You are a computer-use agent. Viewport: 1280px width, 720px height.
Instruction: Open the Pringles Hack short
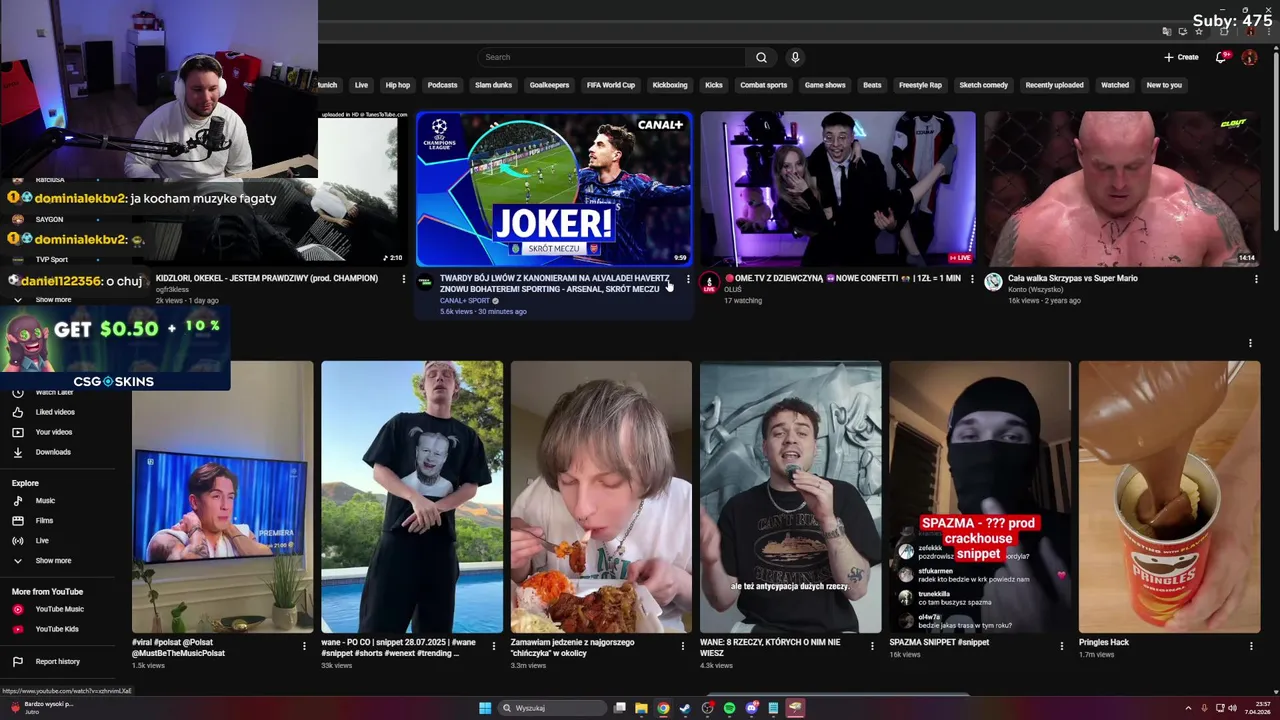1169,497
